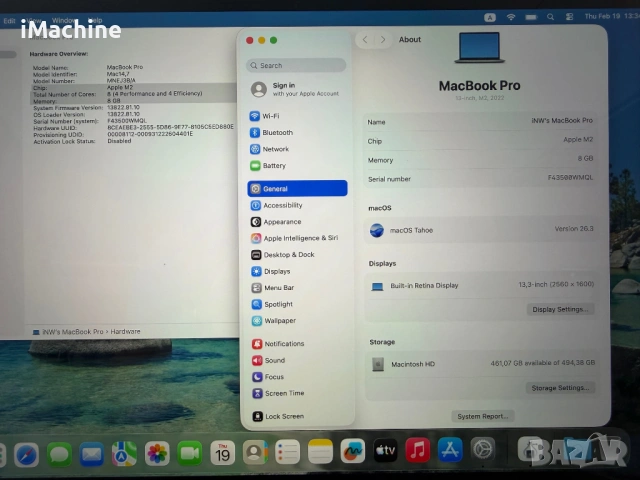Open Accessibility settings
The image size is (640, 480).
[x=297, y=205]
